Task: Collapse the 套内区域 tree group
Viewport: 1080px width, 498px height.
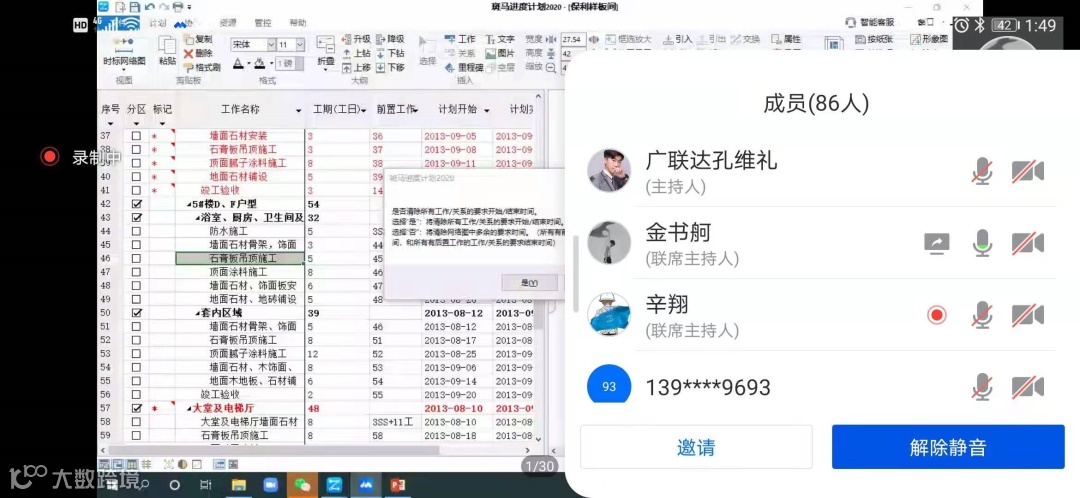Action: [198, 313]
